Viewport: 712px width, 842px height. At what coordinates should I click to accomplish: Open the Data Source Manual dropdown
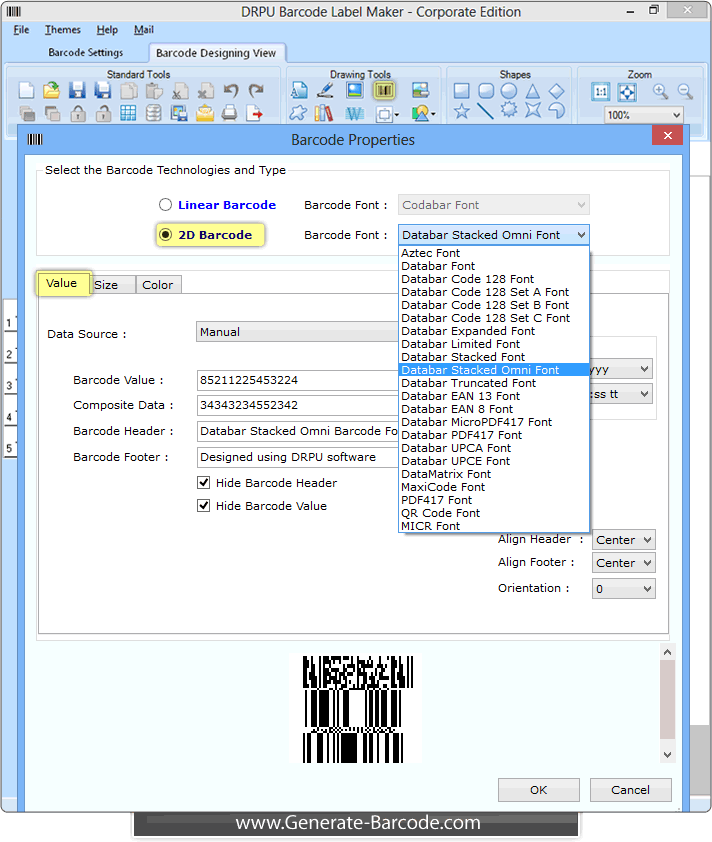[x=297, y=332]
